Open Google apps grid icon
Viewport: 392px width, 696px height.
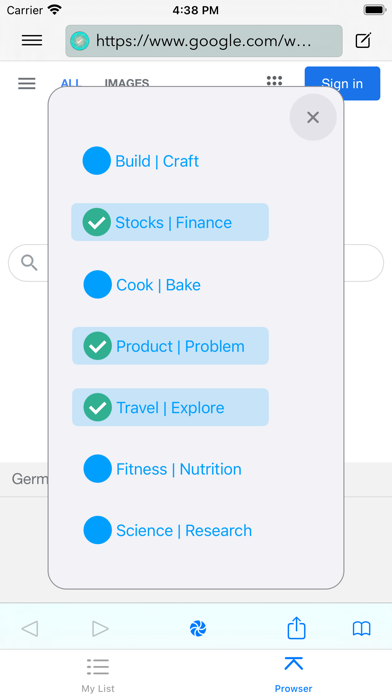(274, 81)
